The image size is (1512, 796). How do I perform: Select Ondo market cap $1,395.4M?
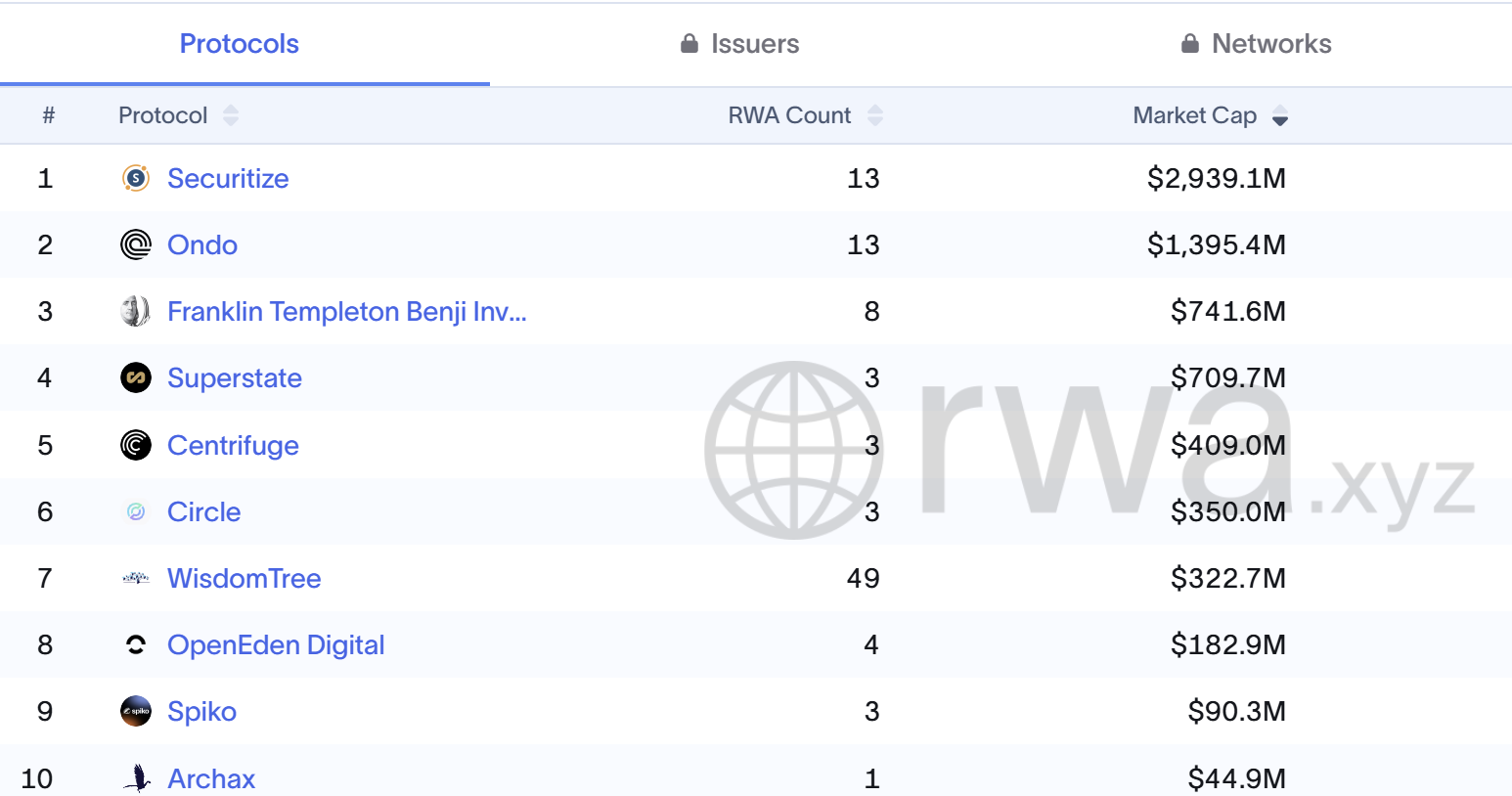pyautogui.click(x=1217, y=244)
